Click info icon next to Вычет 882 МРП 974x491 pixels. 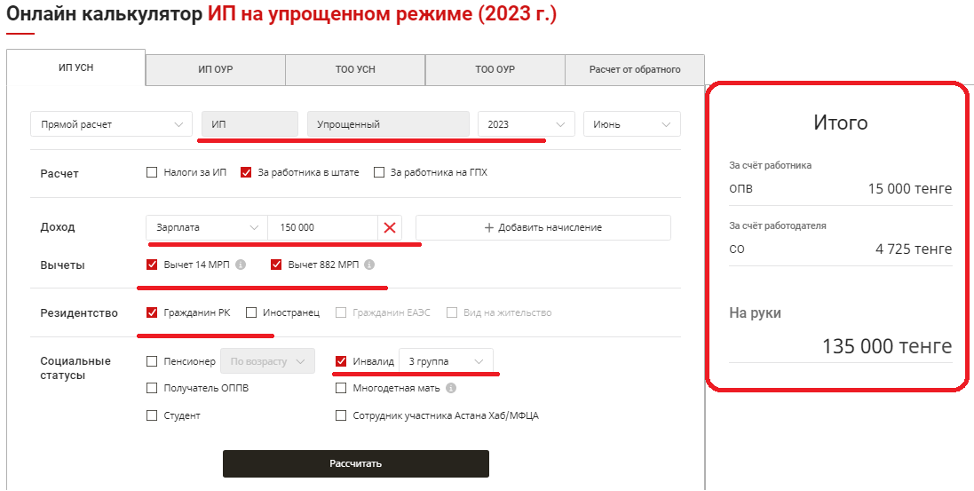369,265
